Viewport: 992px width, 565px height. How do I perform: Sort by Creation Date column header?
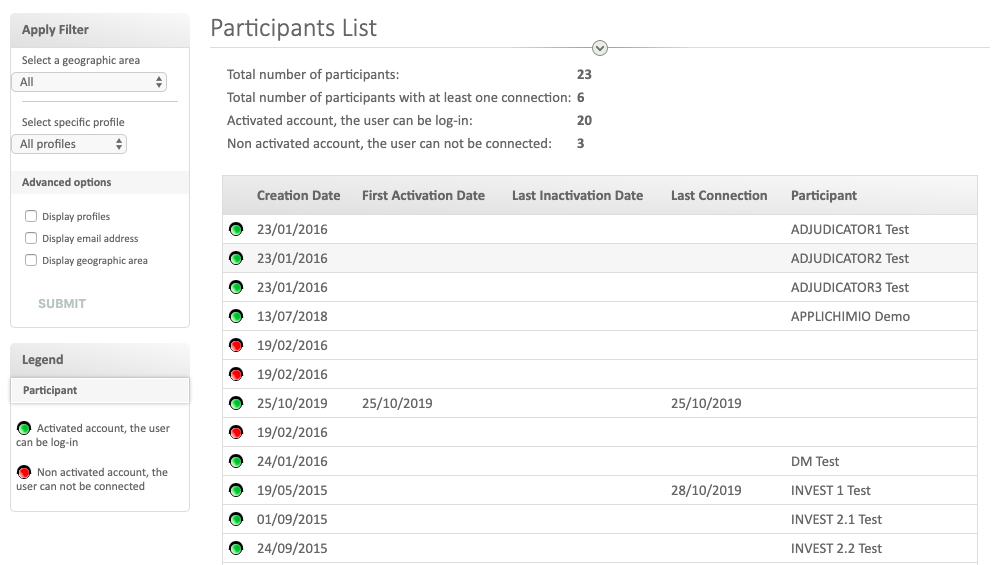coord(298,195)
